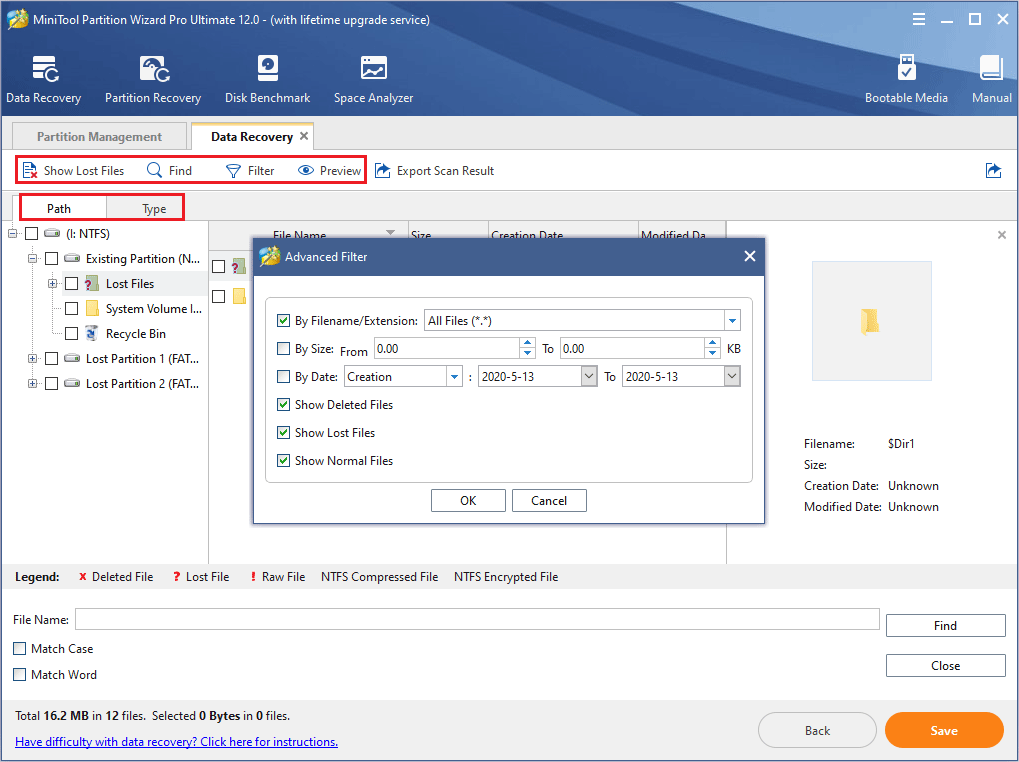
Task: Click the Filter funnel toolbar item
Action: point(250,171)
